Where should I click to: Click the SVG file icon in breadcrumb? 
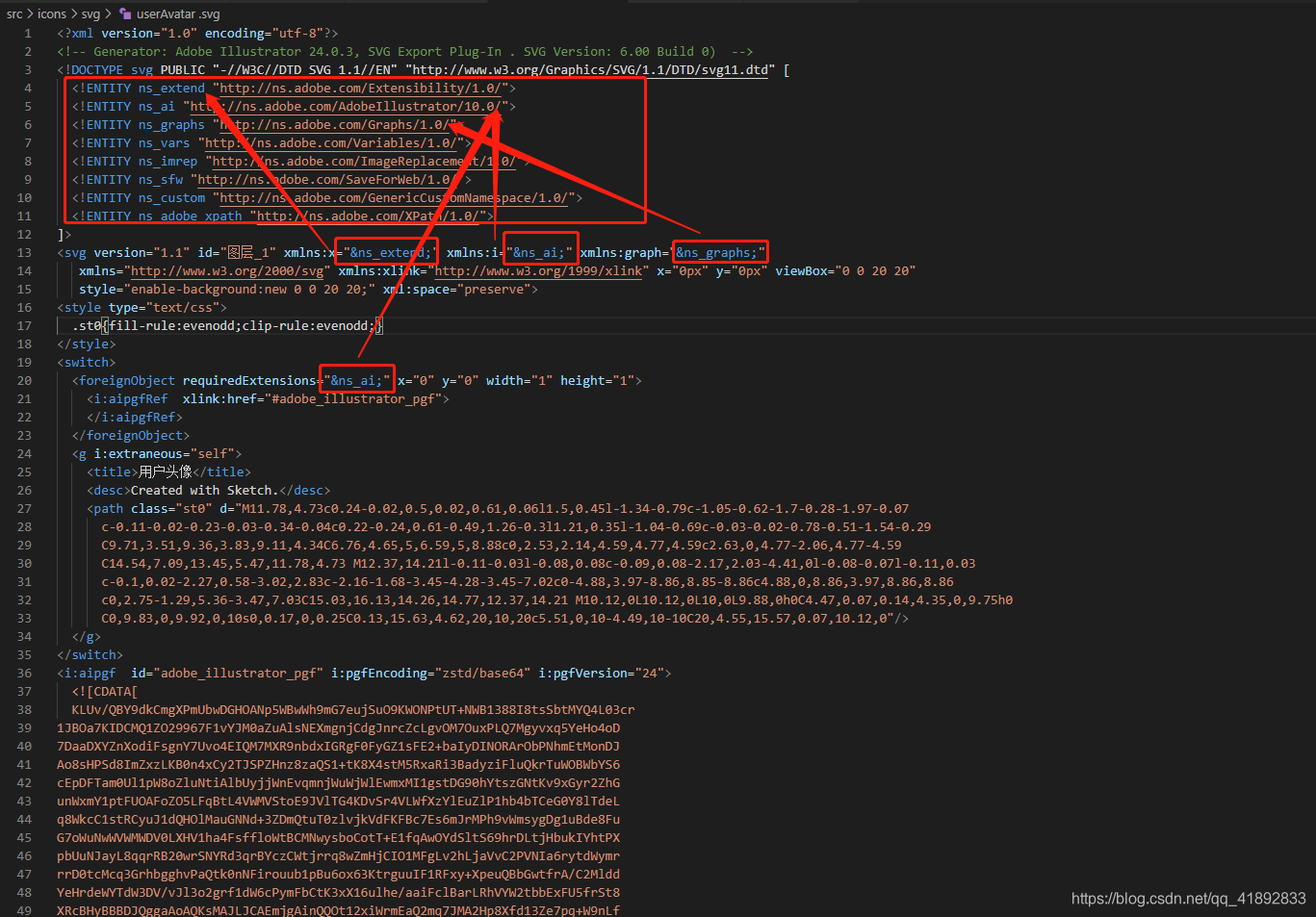click(x=125, y=14)
